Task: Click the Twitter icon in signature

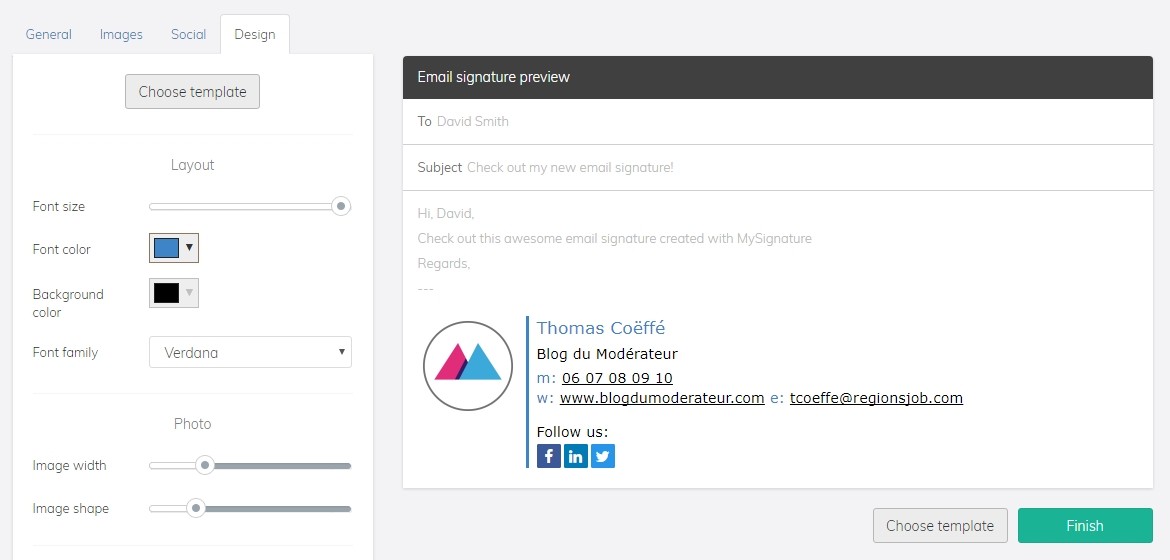Action: 603,456
